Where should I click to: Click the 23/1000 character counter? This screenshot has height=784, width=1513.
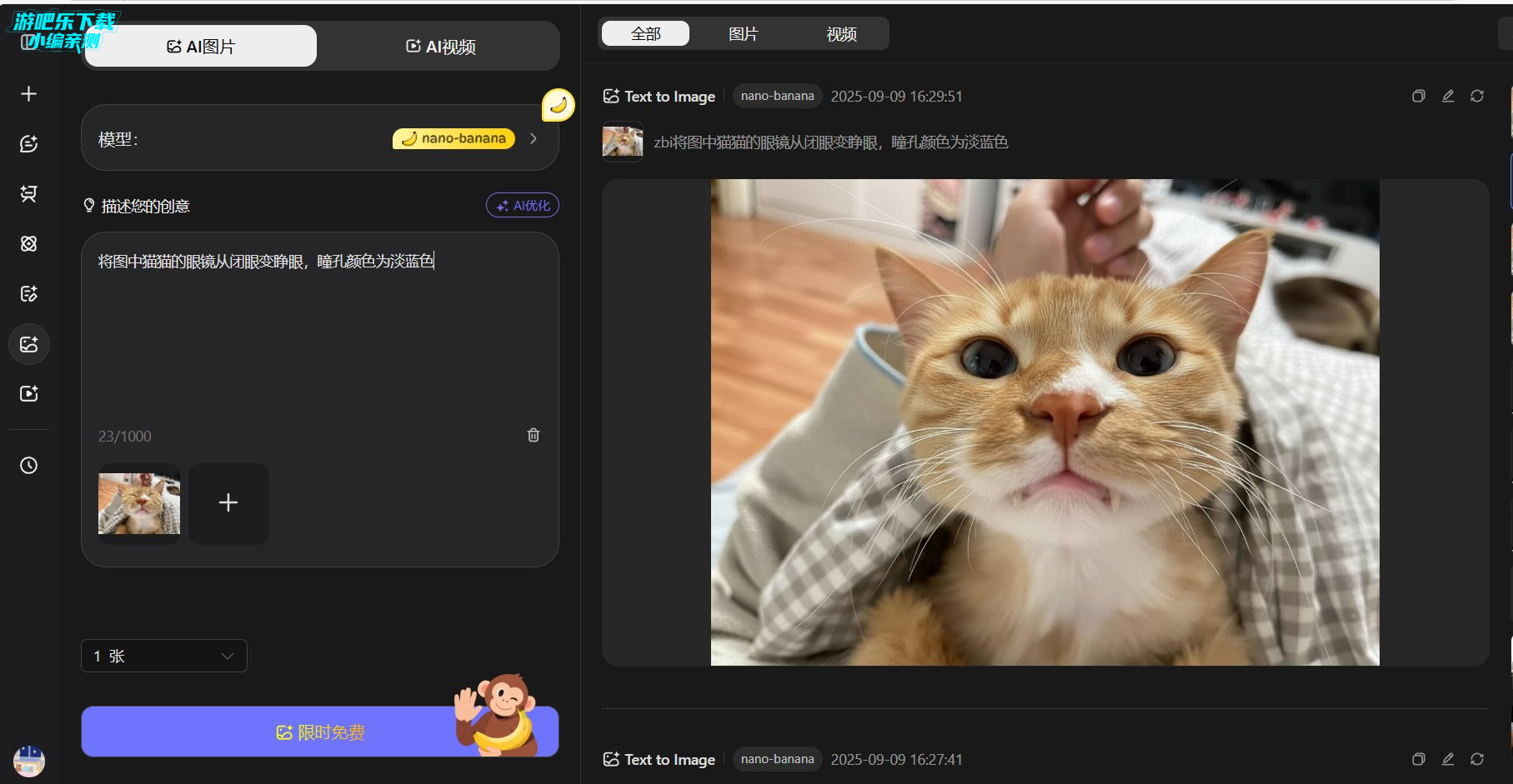(x=125, y=436)
